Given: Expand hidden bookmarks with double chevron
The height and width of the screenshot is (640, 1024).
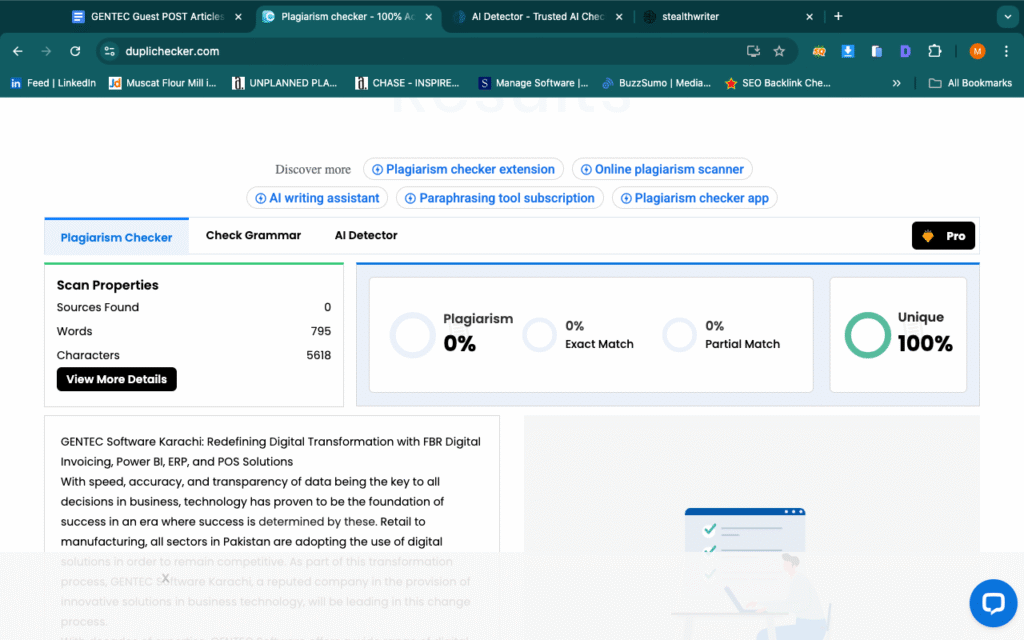Looking at the screenshot, I should [x=896, y=83].
